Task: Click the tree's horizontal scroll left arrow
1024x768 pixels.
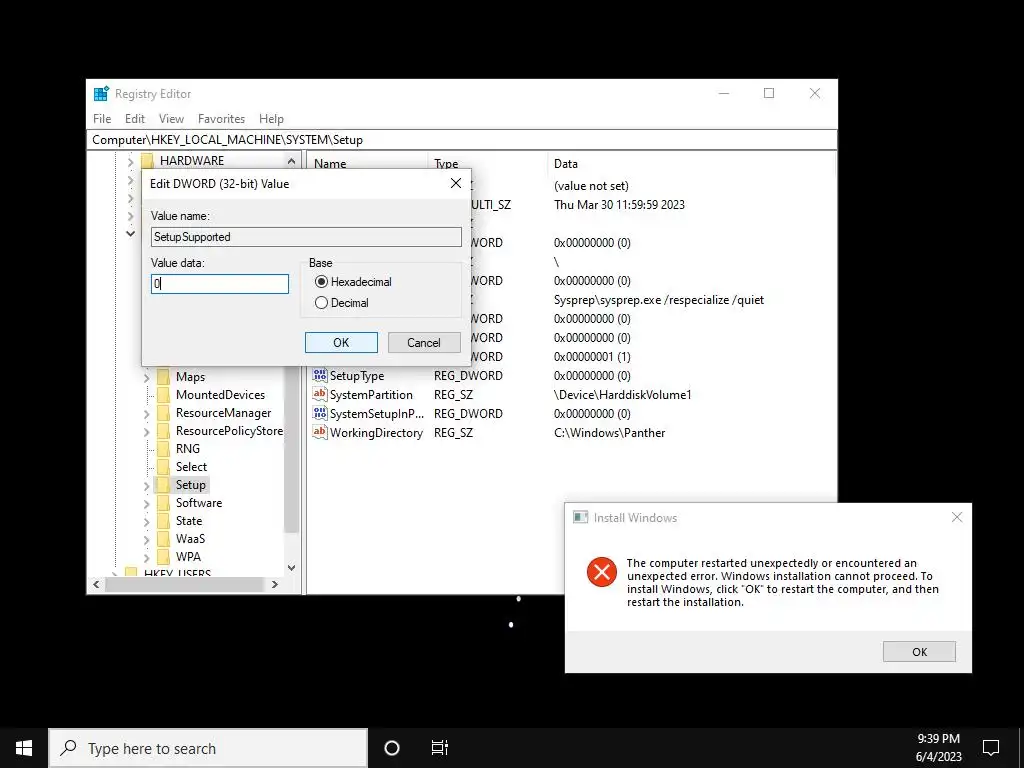Action: (97, 584)
